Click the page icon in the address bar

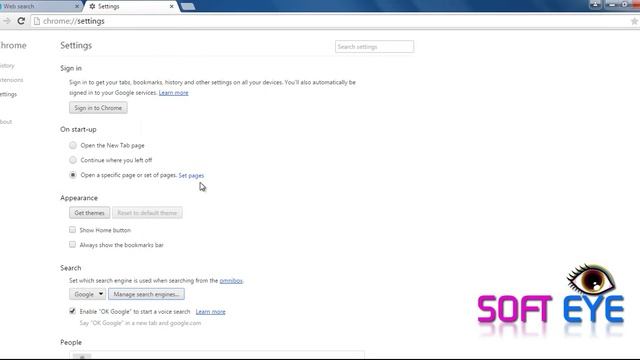[37, 21]
